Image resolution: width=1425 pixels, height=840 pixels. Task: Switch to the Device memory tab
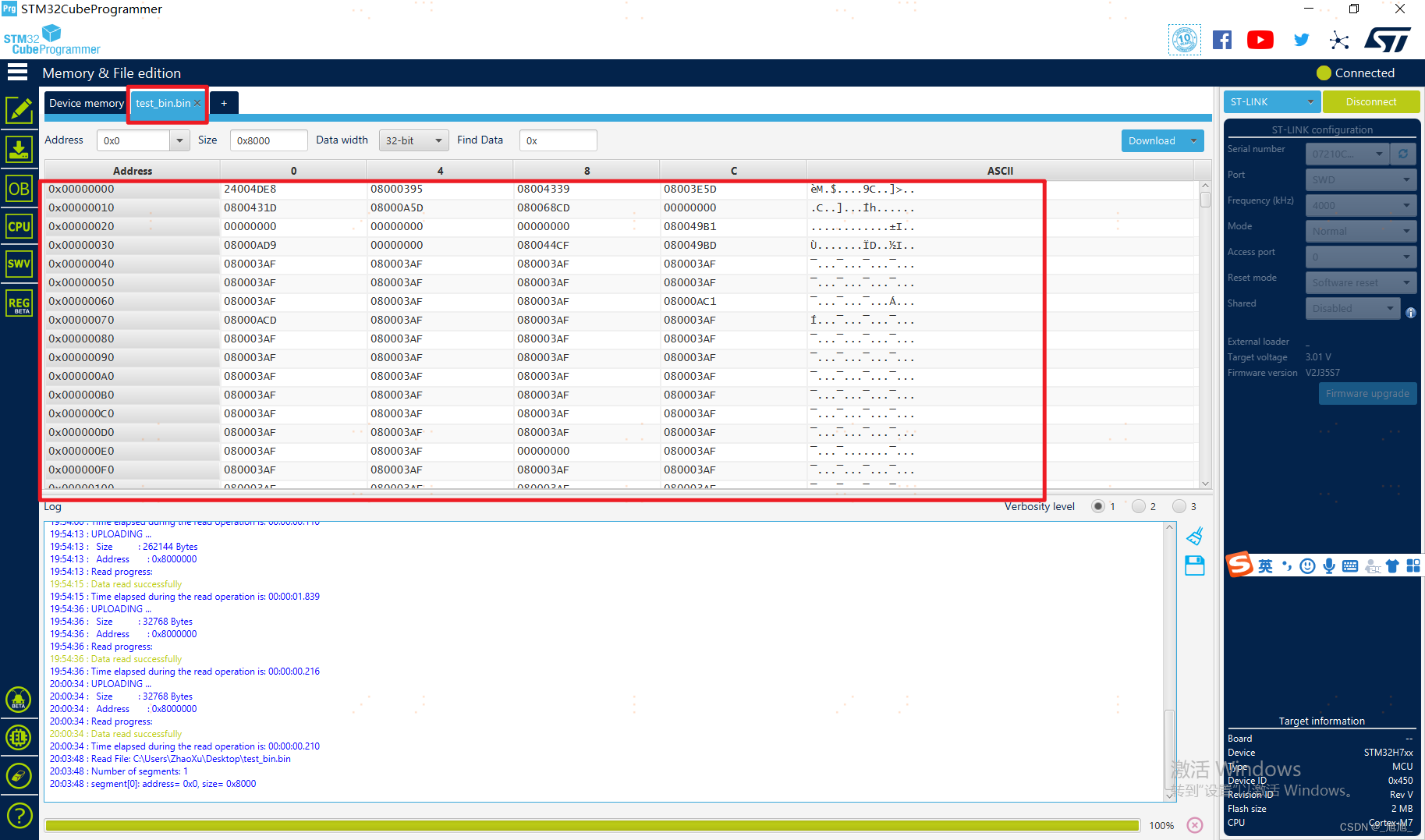pos(87,103)
